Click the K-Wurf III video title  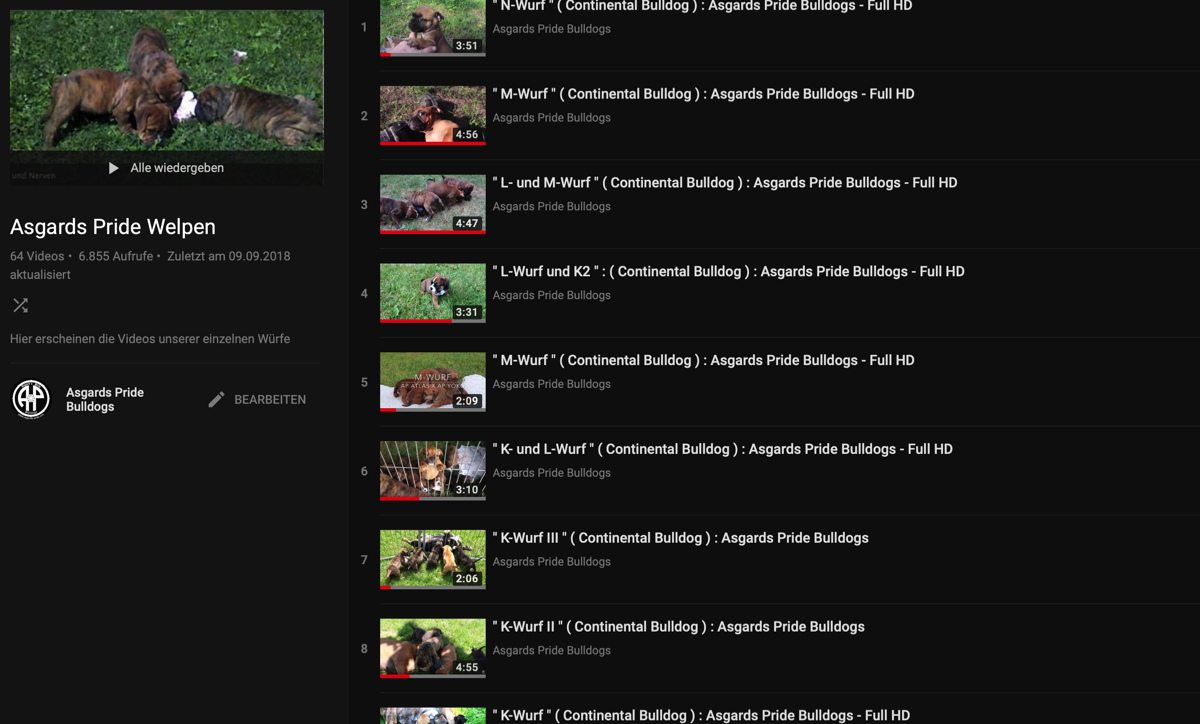(680, 538)
